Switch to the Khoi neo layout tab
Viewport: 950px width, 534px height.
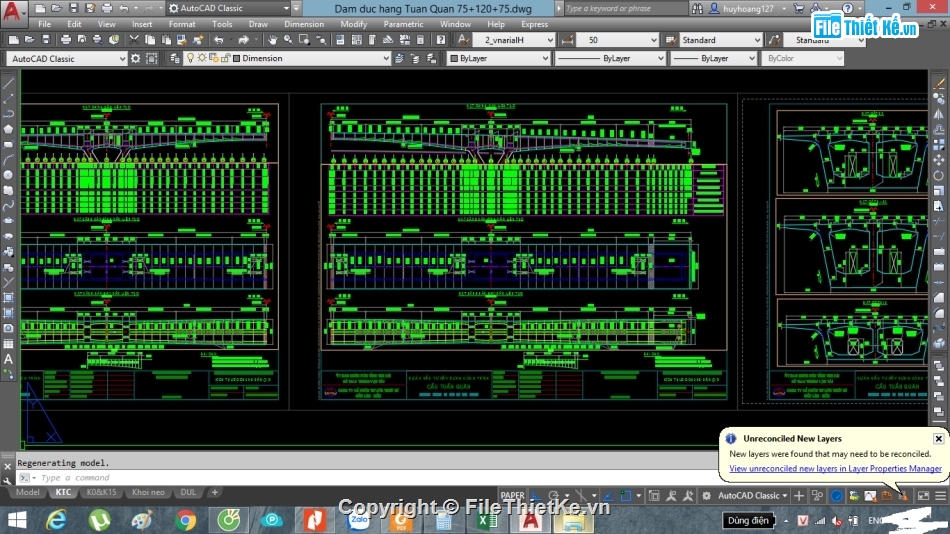pyautogui.click(x=148, y=492)
